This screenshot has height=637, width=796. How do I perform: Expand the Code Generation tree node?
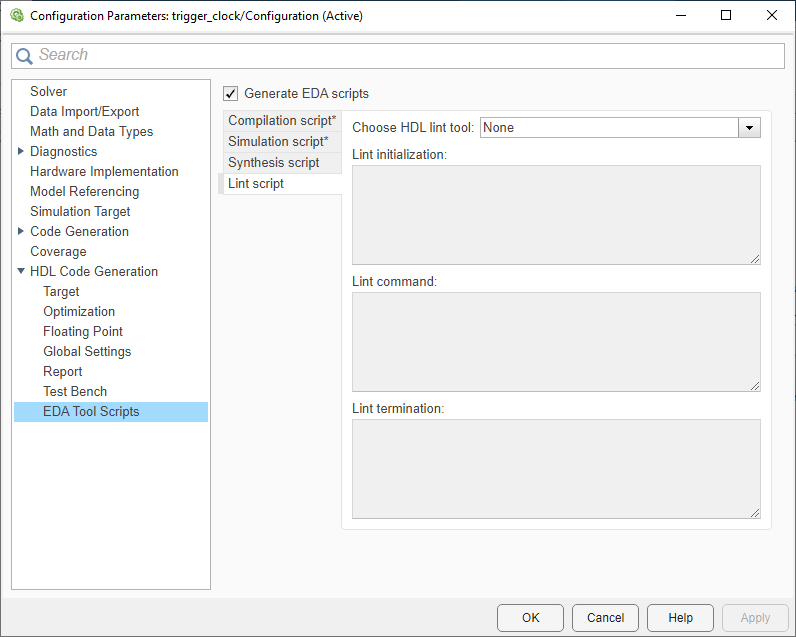point(21,232)
